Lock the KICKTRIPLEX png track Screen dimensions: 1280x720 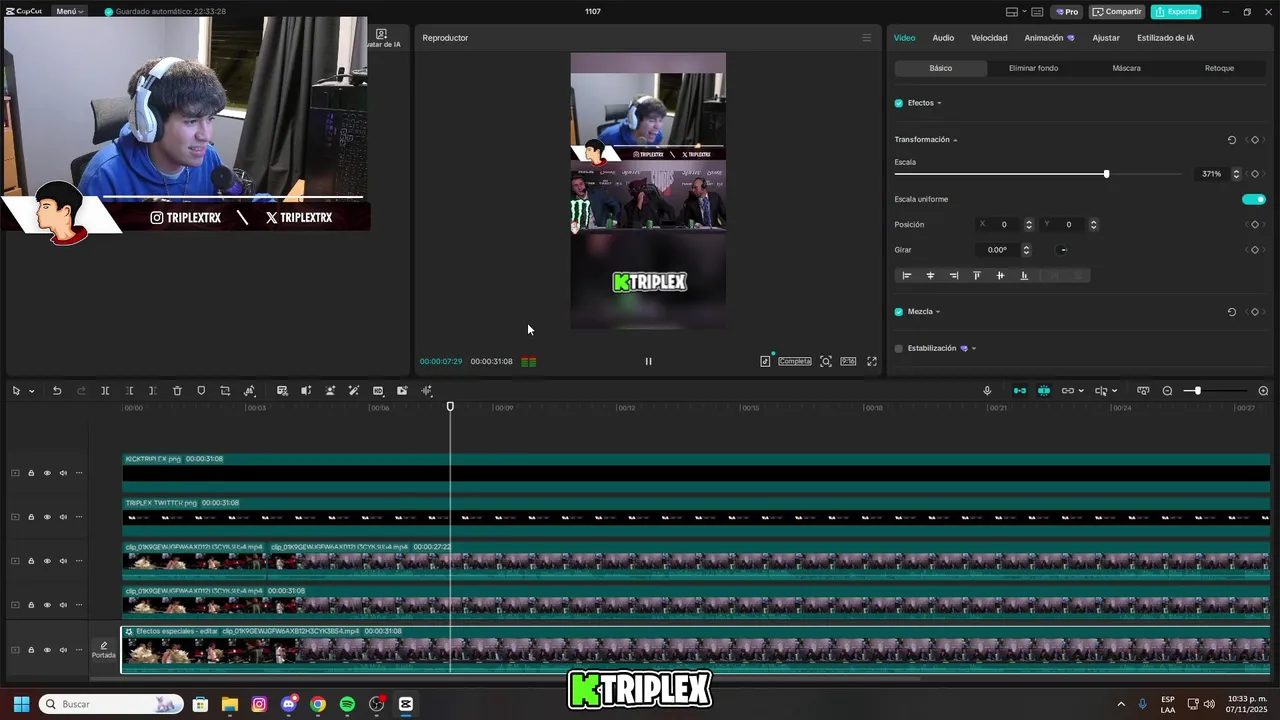click(31, 473)
